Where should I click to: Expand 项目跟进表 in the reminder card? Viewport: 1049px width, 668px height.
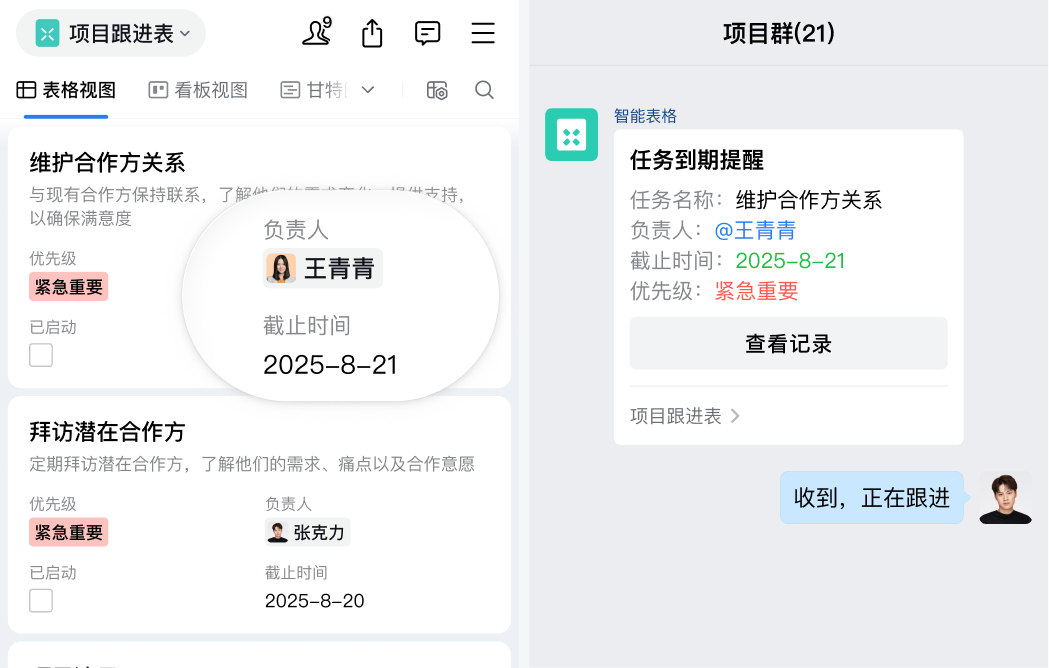[x=686, y=416]
